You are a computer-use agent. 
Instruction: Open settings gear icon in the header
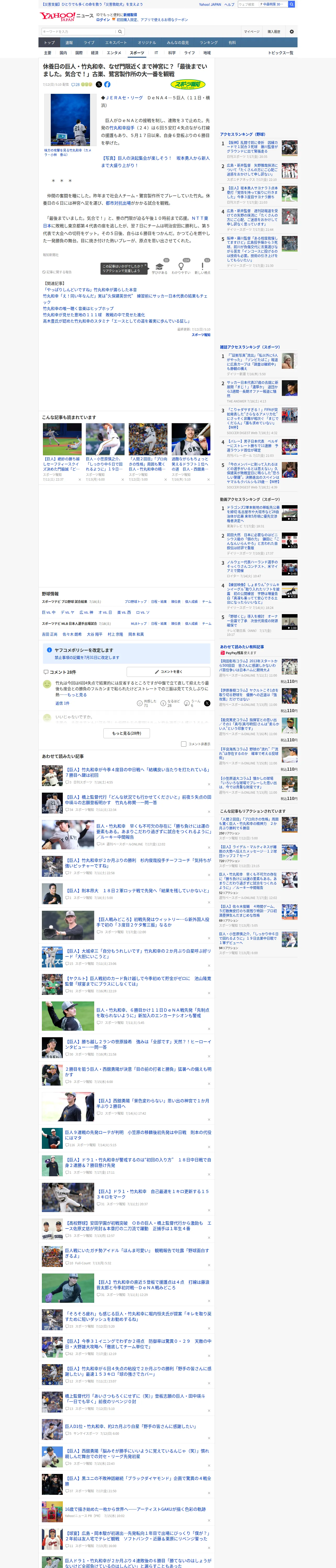click(292, 32)
